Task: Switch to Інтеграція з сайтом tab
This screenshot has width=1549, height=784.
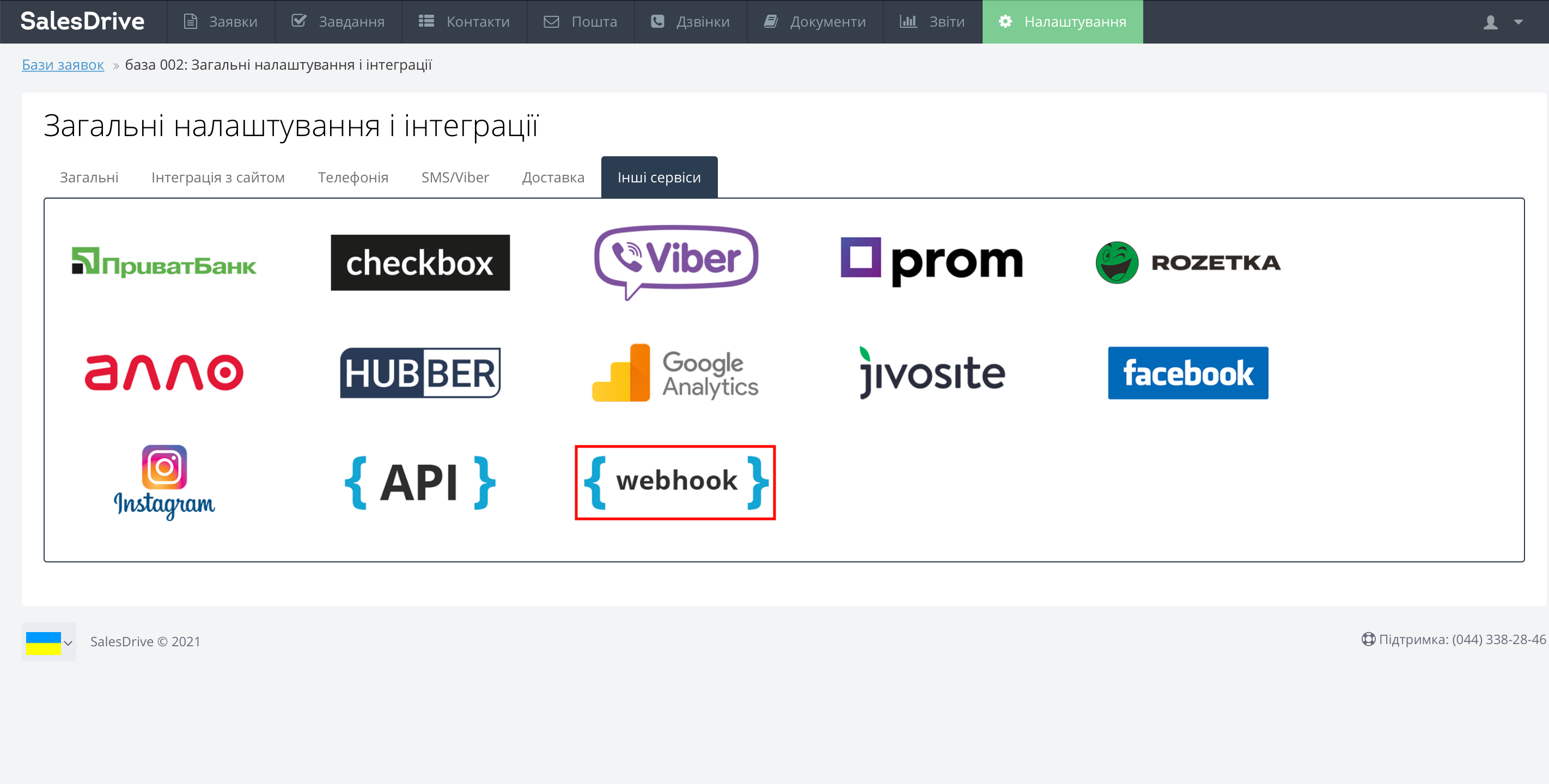Action: 218,177
